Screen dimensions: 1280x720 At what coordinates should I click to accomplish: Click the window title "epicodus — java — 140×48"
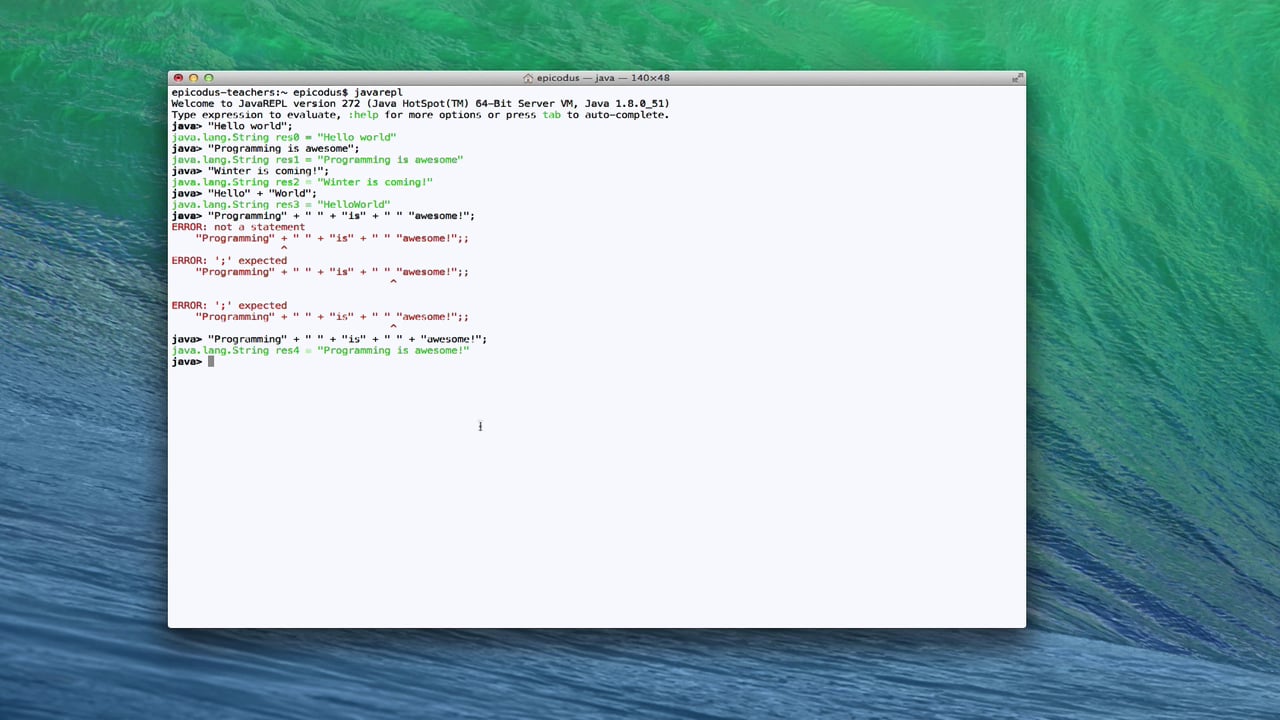click(x=603, y=78)
